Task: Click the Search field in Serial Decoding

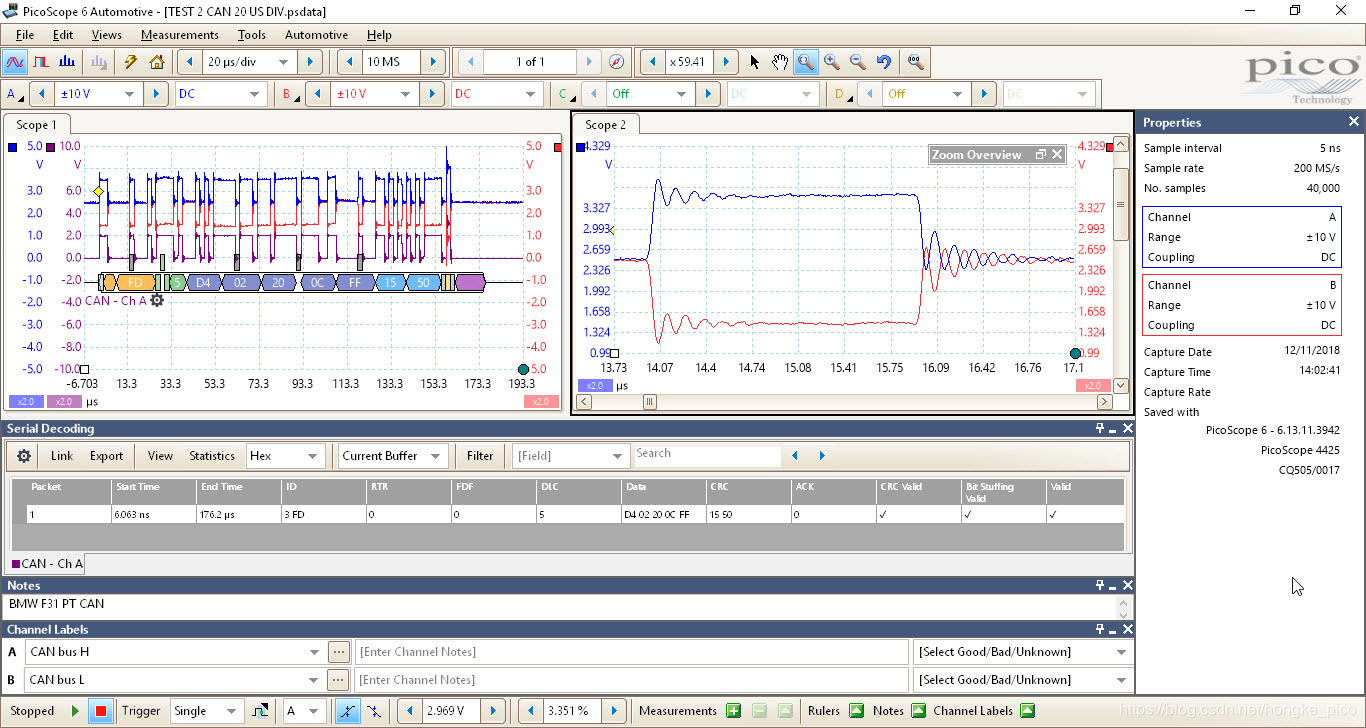Action: 708,455
